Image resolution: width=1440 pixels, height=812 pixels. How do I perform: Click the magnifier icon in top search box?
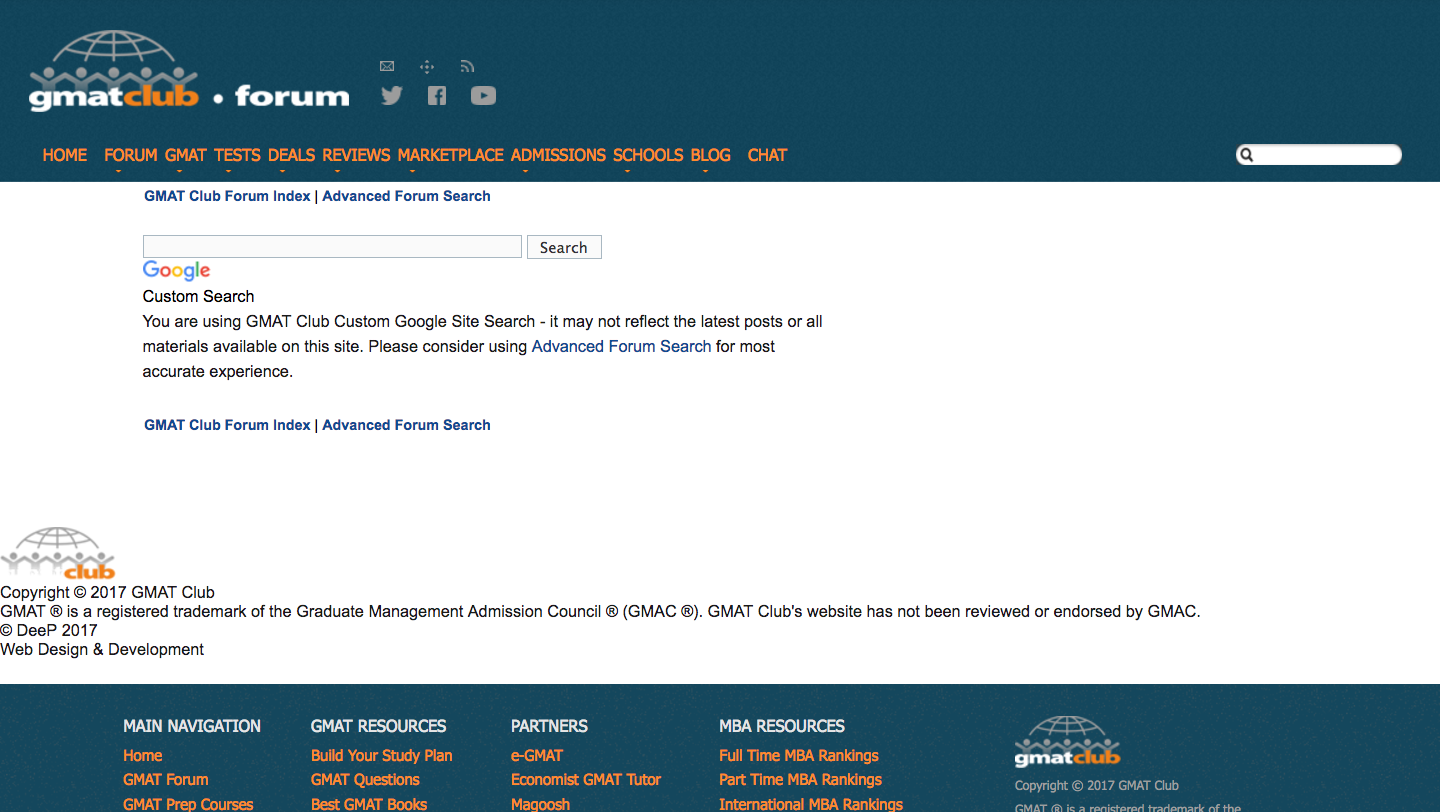point(1247,155)
